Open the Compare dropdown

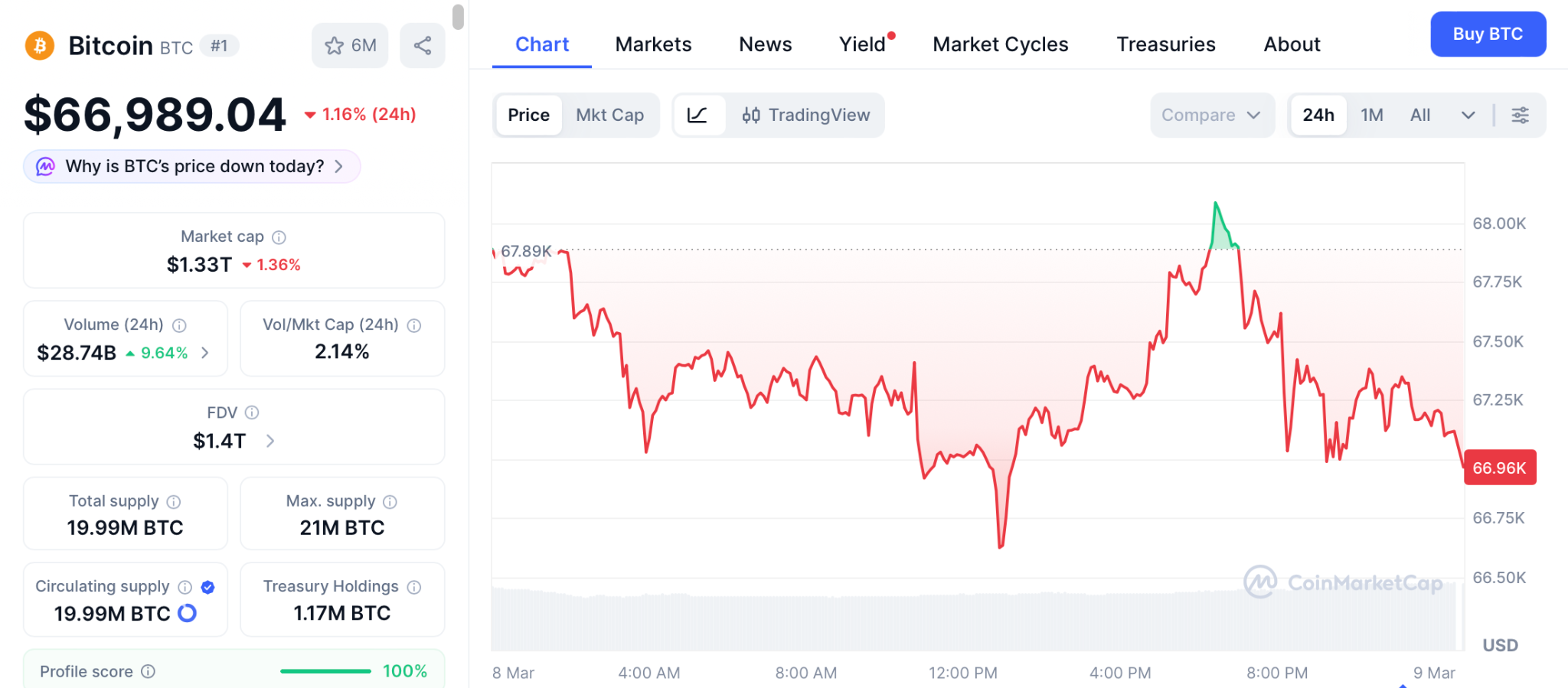click(1210, 116)
